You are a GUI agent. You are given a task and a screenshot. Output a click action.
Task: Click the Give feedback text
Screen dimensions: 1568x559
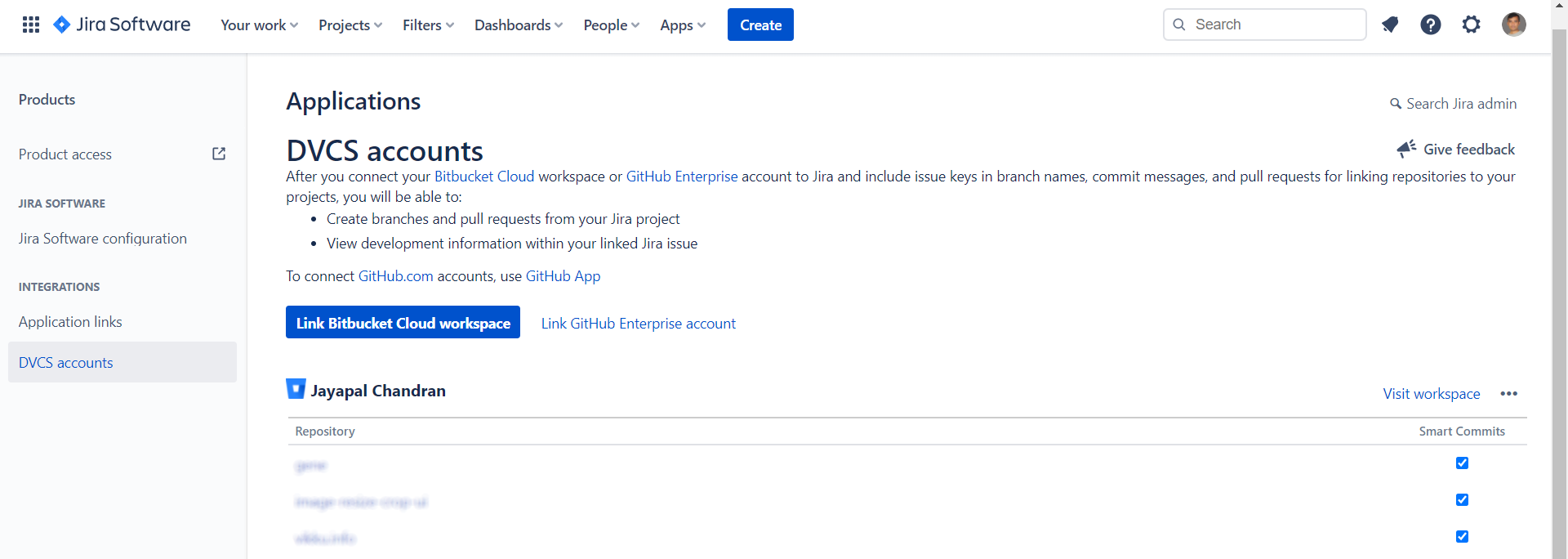pyautogui.click(x=1469, y=150)
